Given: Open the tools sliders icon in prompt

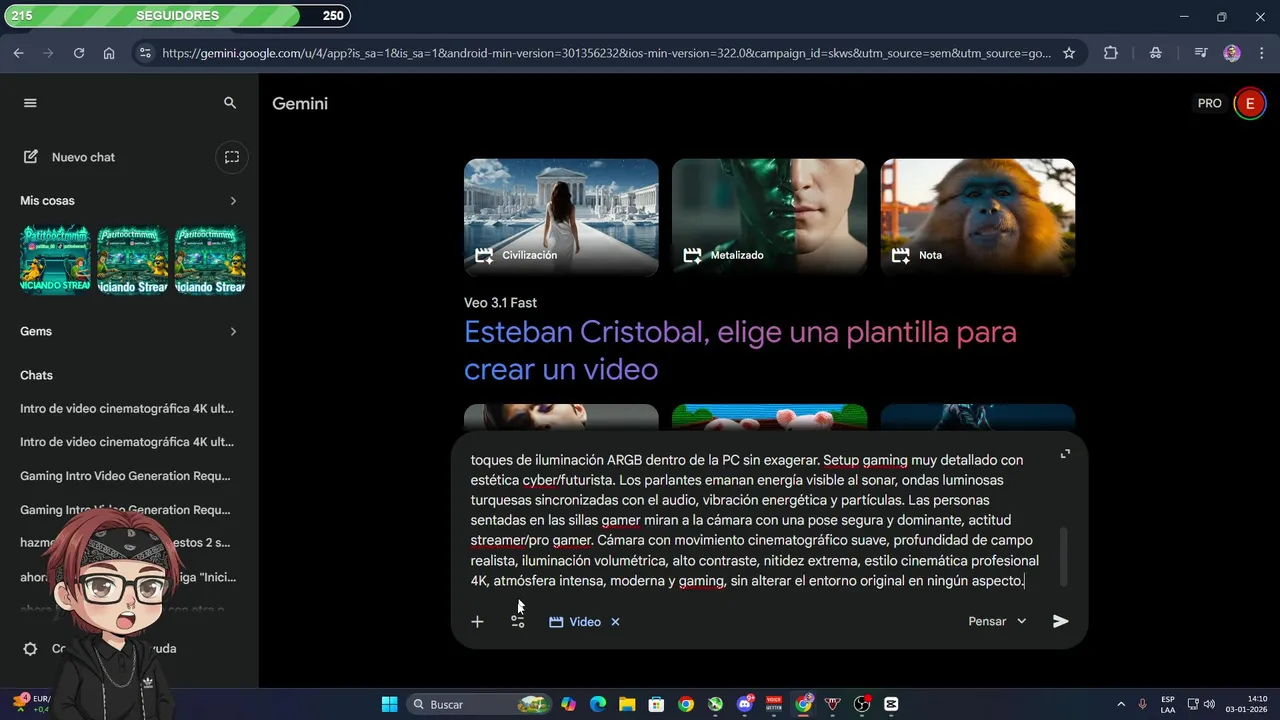Looking at the screenshot, I should [x=517, y=622].
